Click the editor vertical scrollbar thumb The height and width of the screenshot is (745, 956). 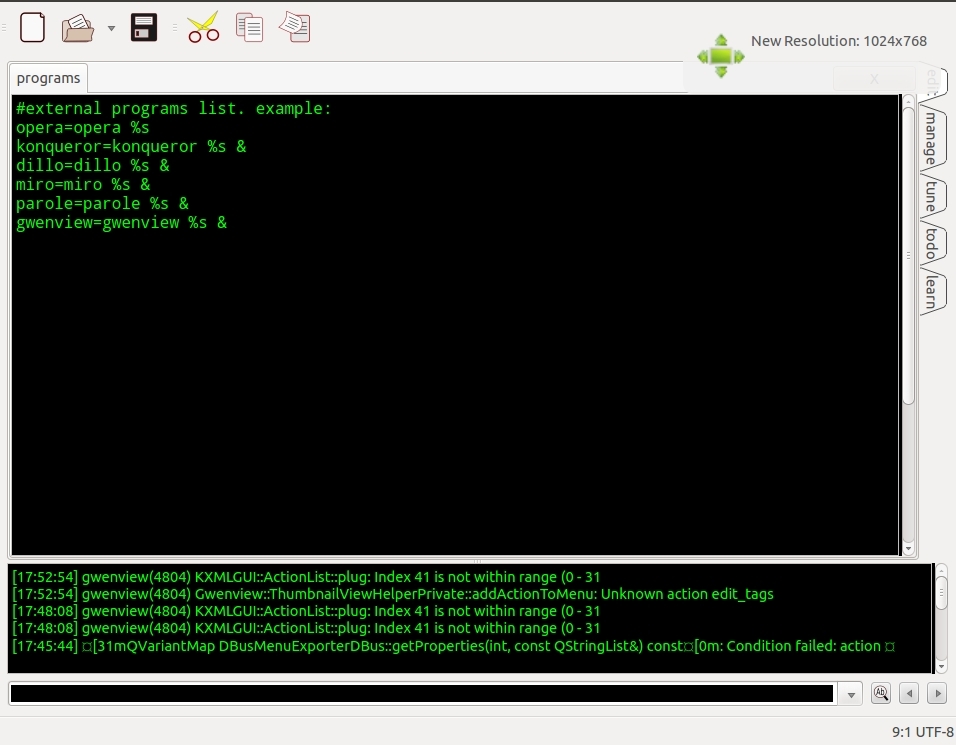908,255
